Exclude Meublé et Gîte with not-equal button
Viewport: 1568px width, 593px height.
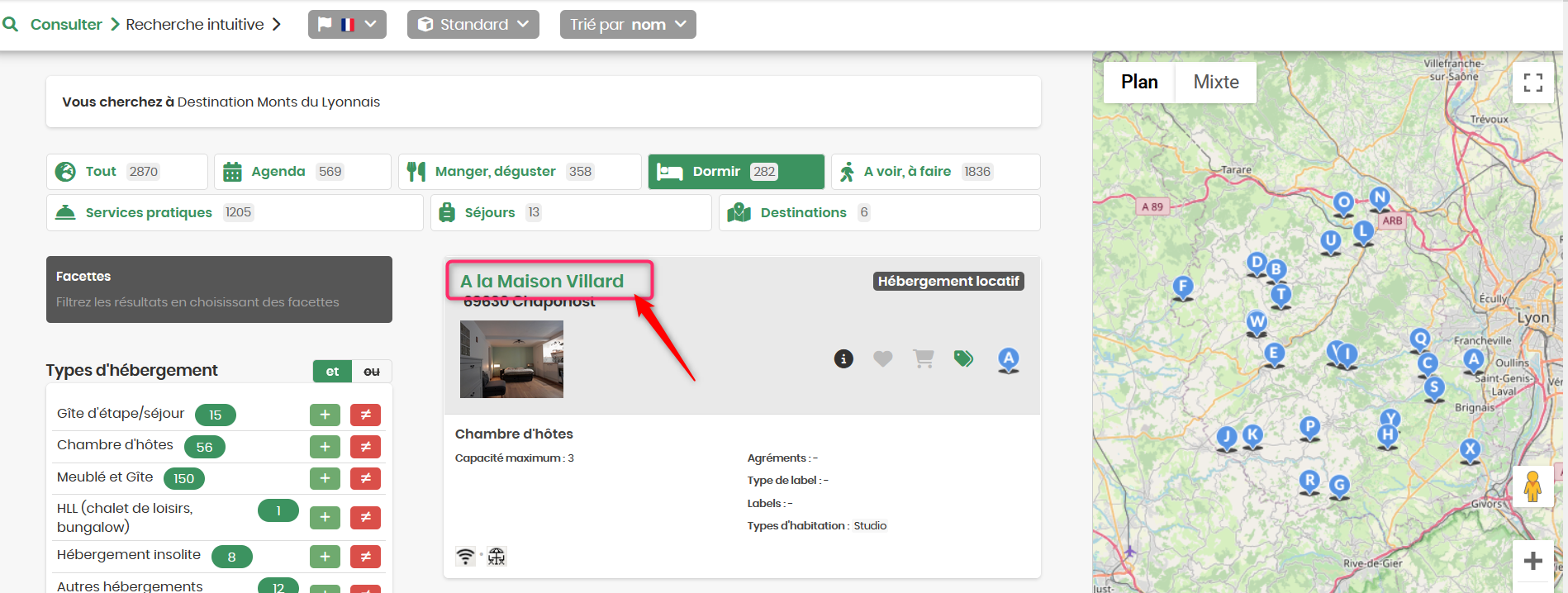tap(365, 478)
